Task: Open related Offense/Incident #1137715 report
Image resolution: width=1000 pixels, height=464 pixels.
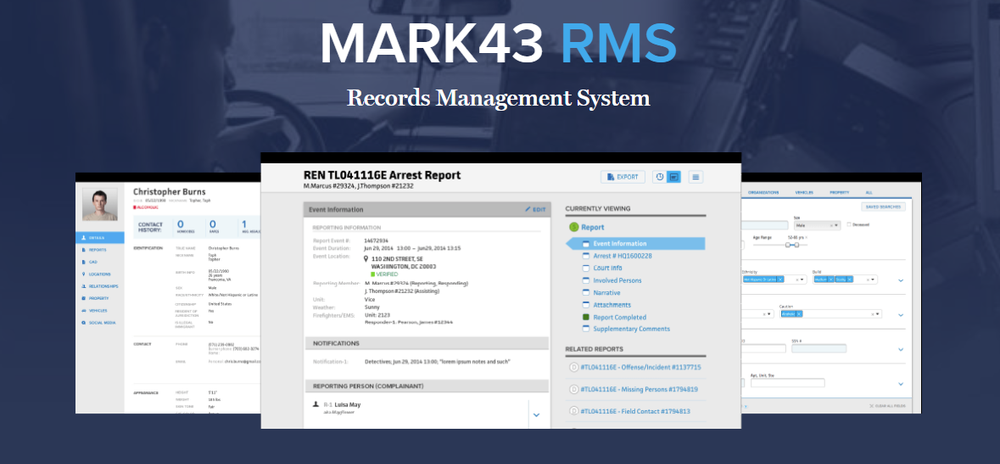Action: point(640,367)
